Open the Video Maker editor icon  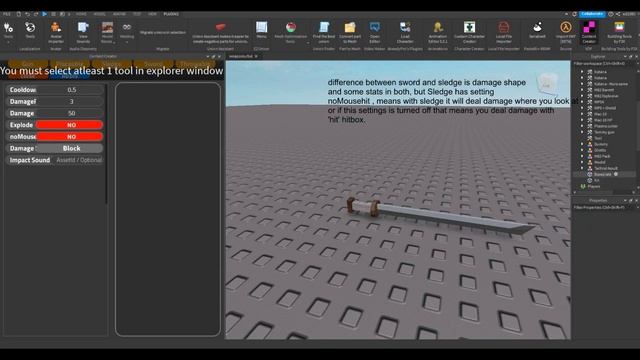click(x=375, y=27)
